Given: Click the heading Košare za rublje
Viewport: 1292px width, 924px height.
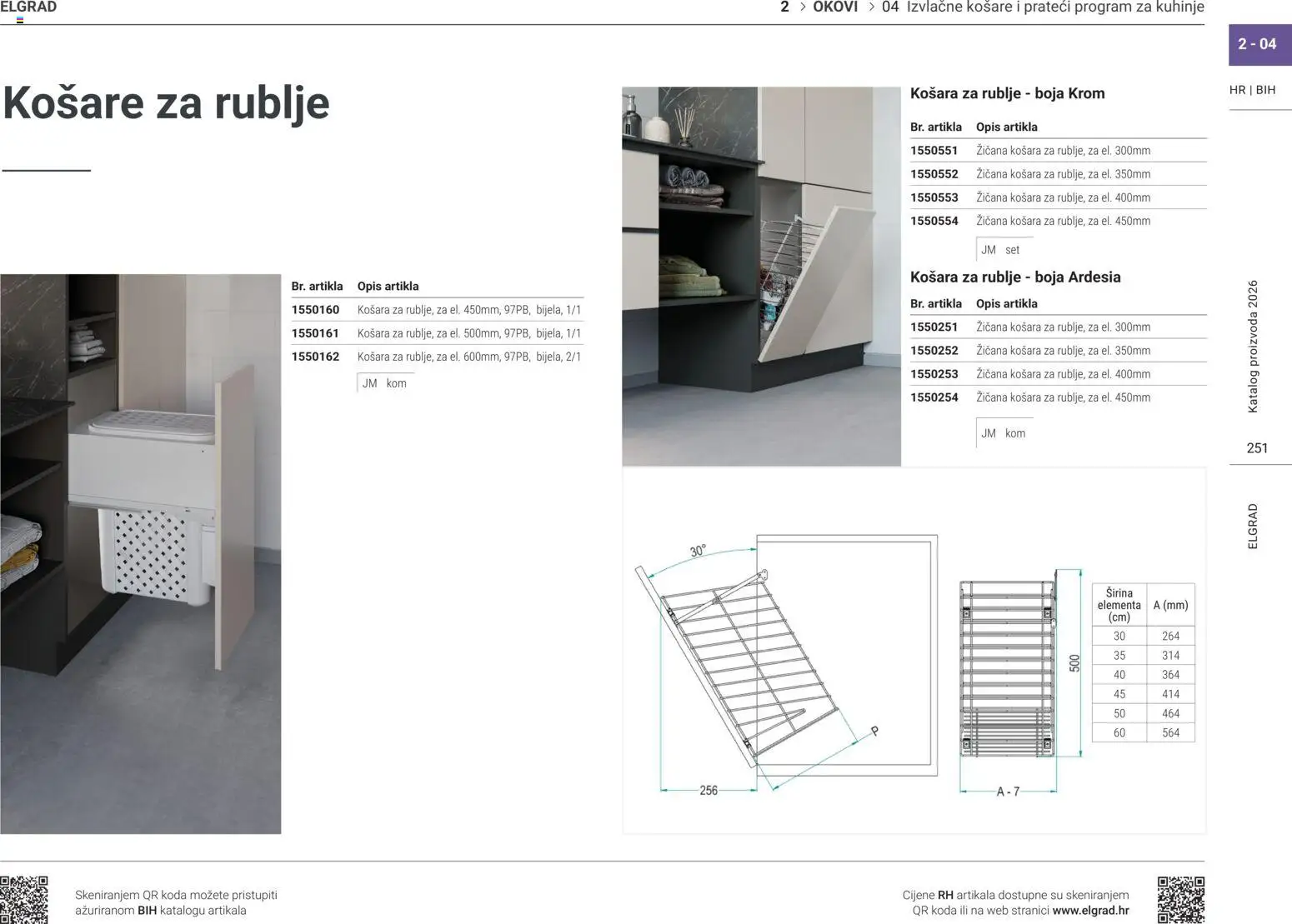Looking at the screenshot, I should pyautogui.click(x=165, y=103).
